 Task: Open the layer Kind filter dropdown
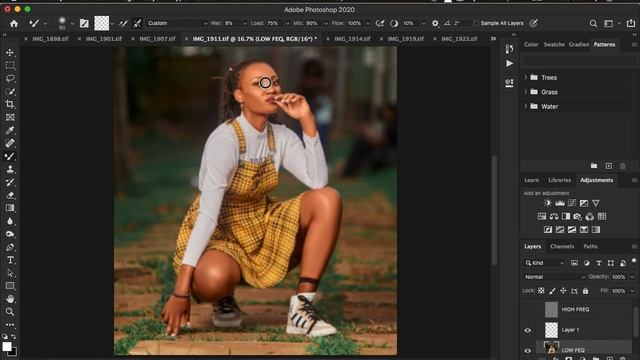pos(544,263)
